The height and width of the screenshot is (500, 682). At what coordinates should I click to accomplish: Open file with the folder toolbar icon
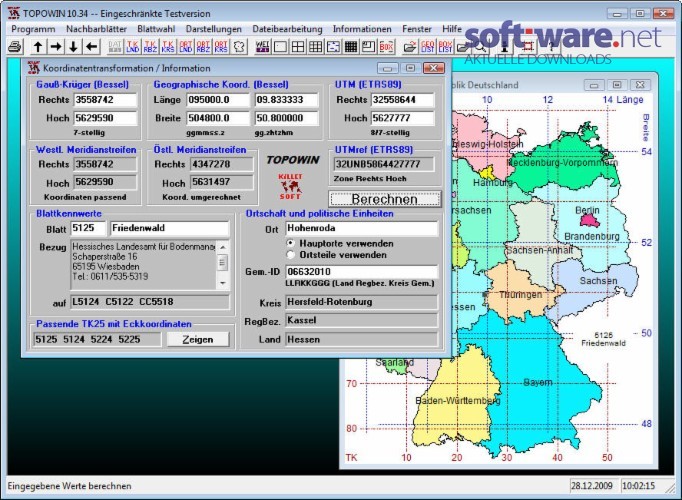410,47
